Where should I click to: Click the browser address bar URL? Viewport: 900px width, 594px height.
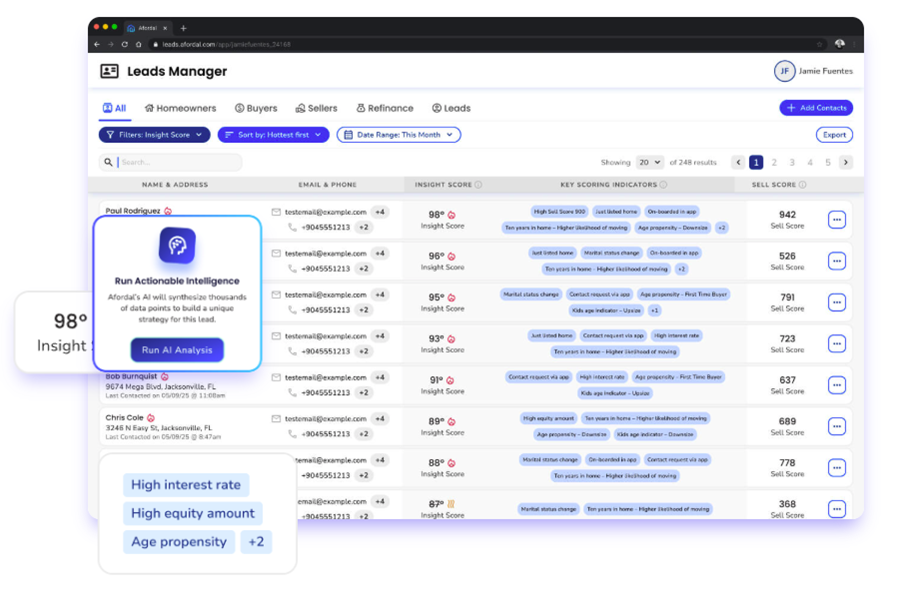[226, 44]
